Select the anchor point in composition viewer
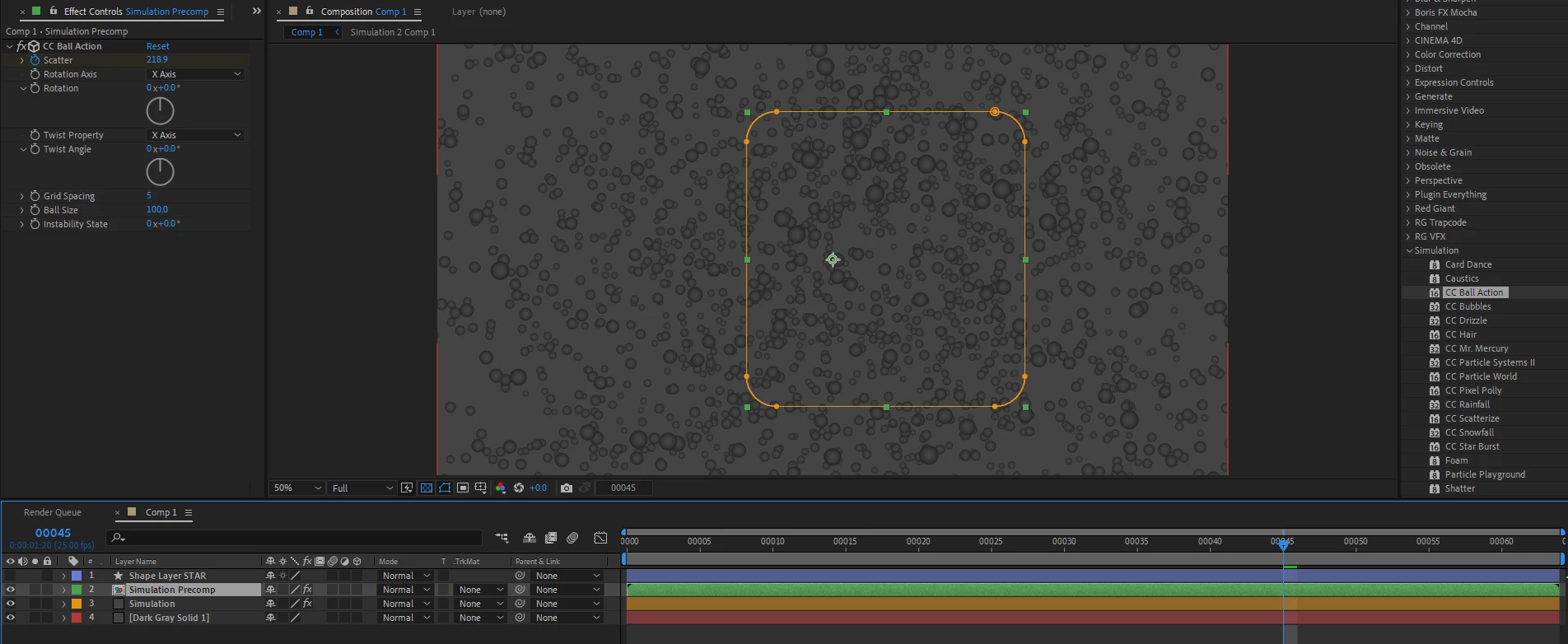This screenshot has width=1568, height=644. click(x=833, y=259)
